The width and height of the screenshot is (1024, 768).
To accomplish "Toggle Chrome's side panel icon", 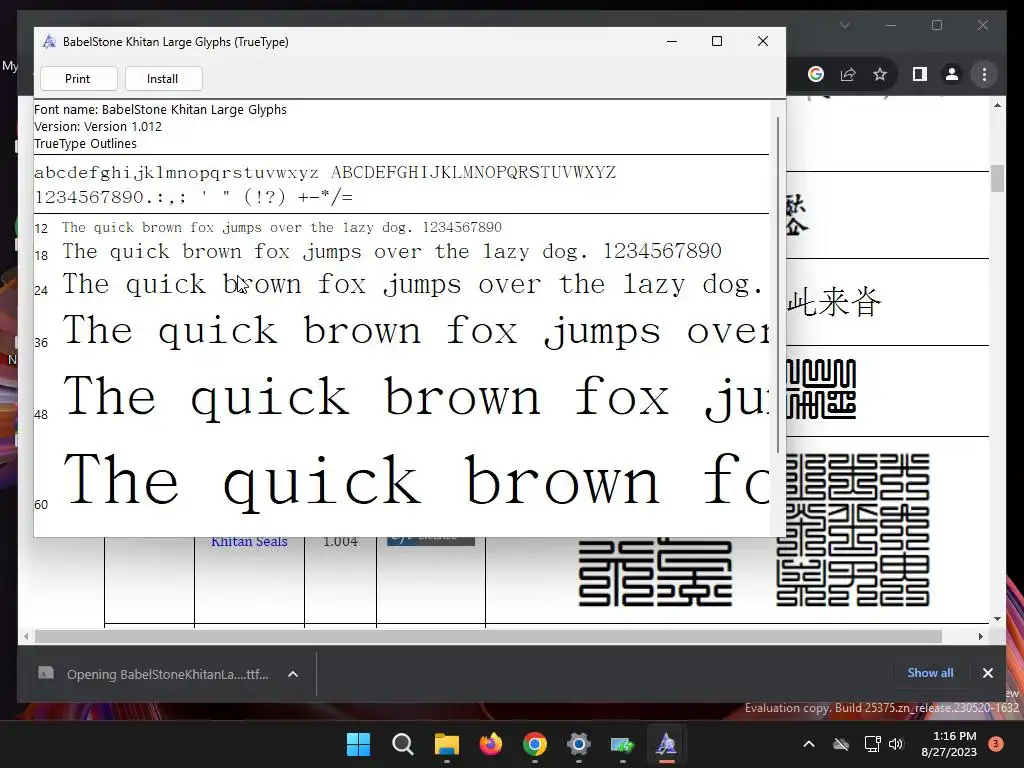I will [920, 74].
